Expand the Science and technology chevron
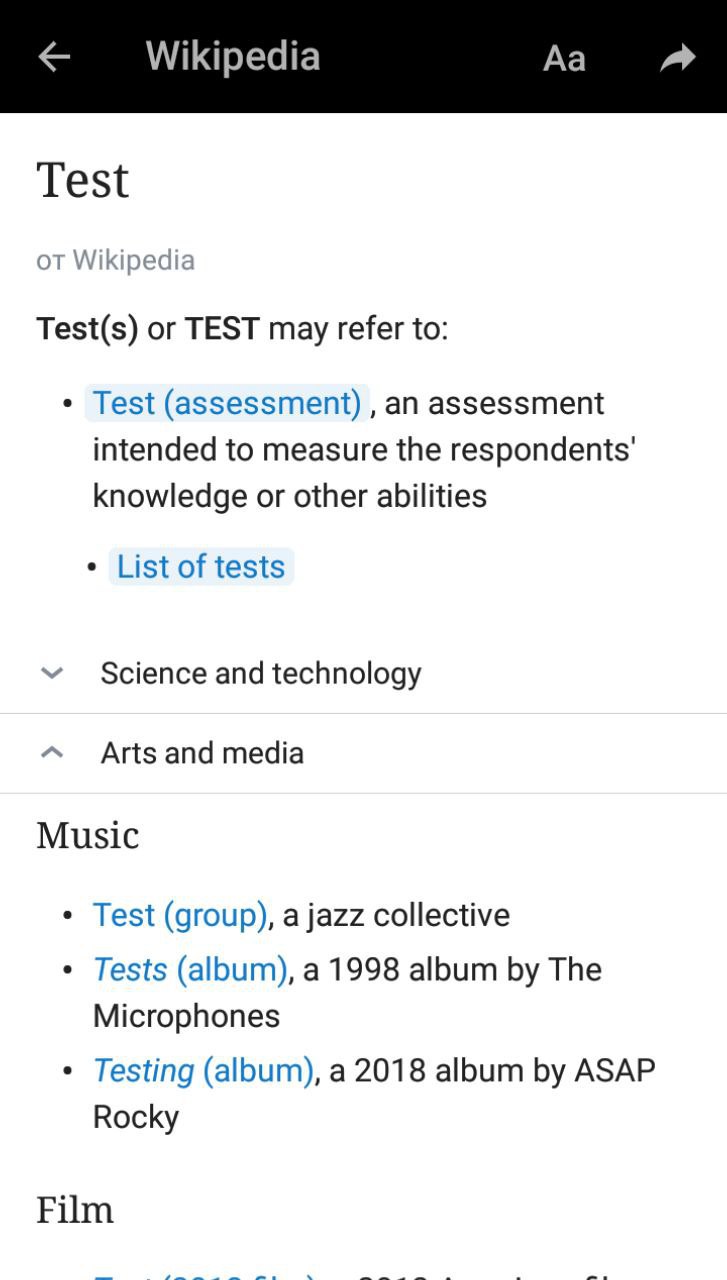The image size is (727, 1280). (x=52, y=673)
